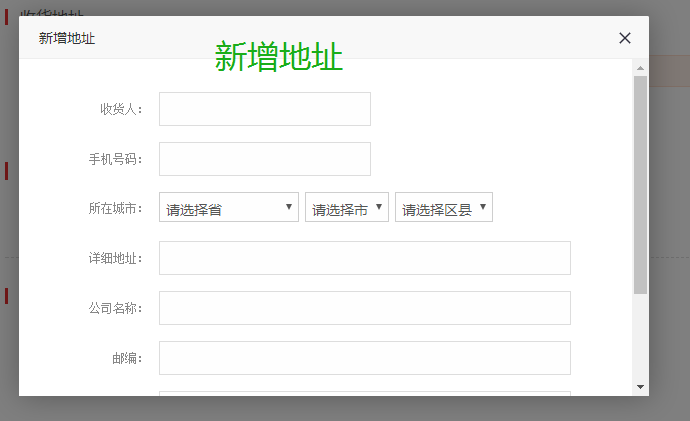The width and height of the screenshot is (690, 421).
Task: Click the 公司名称 label
Action: tap(115, 308)
